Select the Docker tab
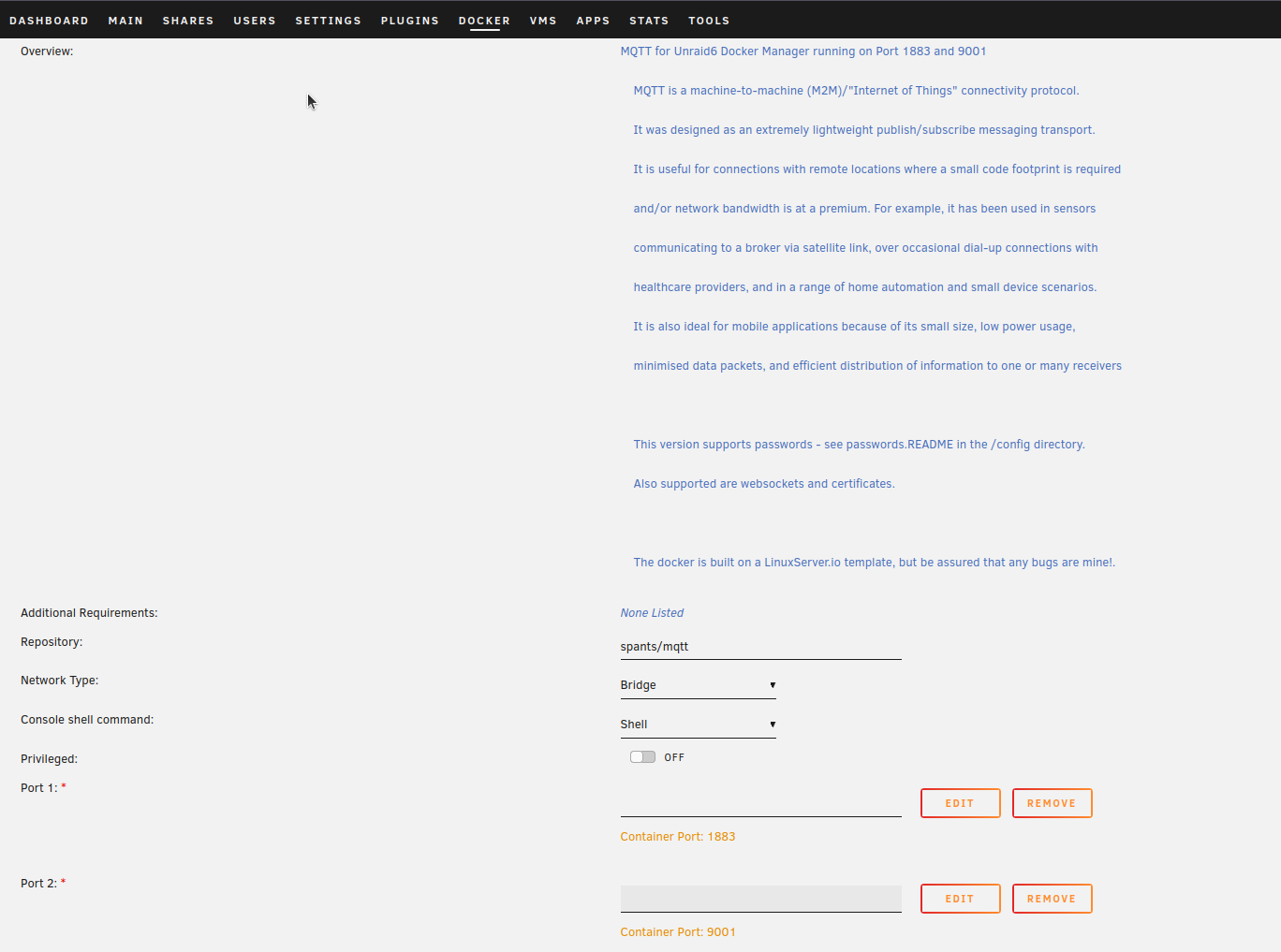Viewport: 1281px width, 952px height. click(484, 21)
